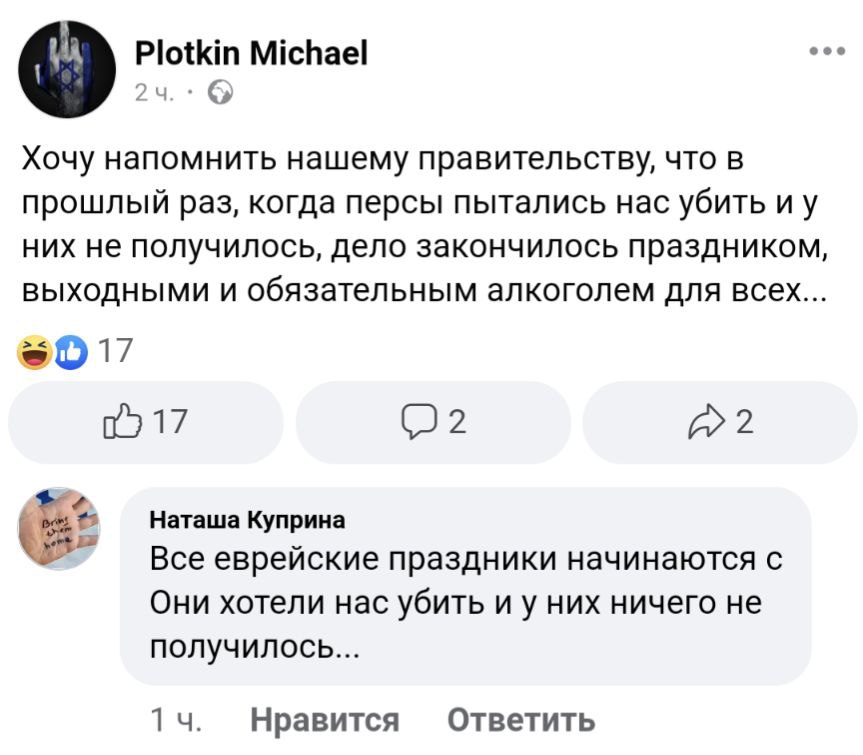Image resolution: width=863 pixels, height=755 pixels.
Task: Open the Plotkin Michael profile name link
Action: [x=251, y=51]
